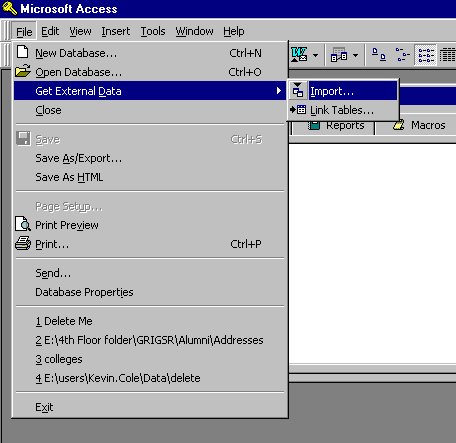Open the Edit menu

50,31
